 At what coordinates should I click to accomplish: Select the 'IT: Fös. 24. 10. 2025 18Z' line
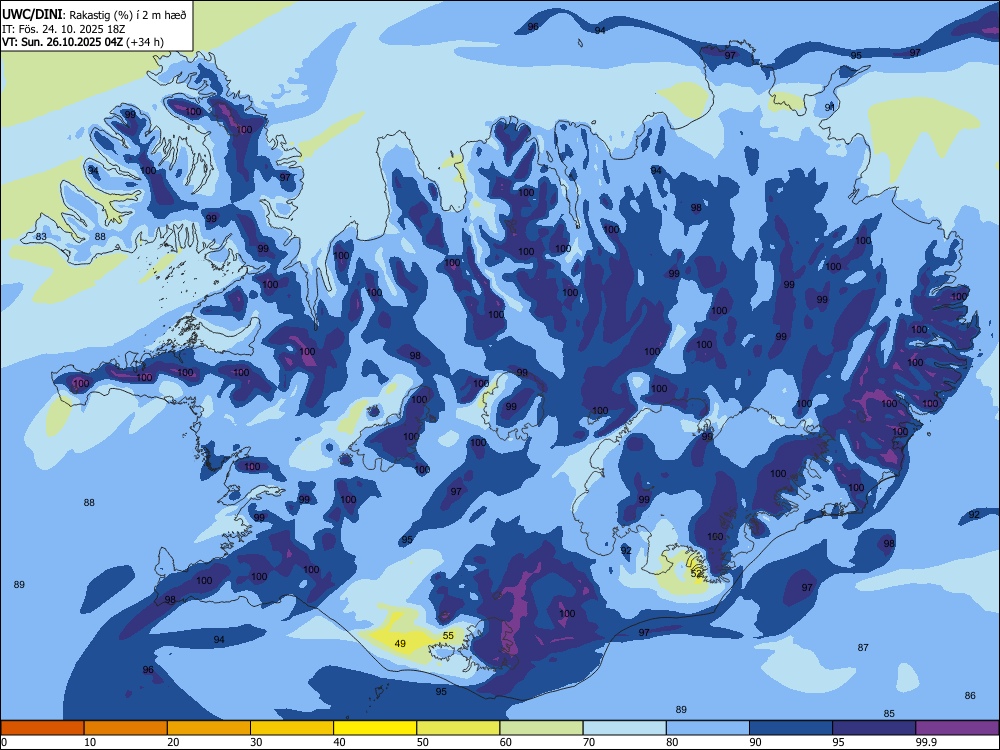63,29
